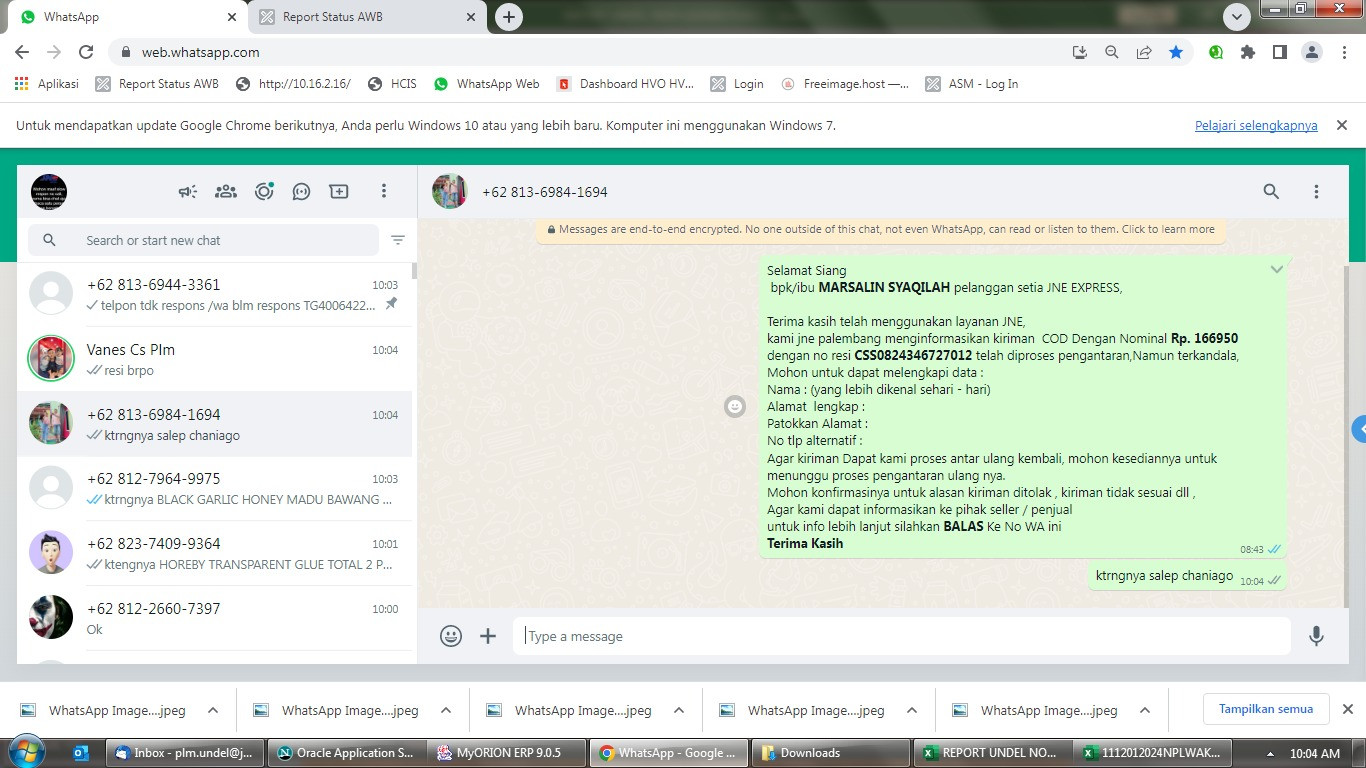
Task: Open a new browser tab with plus button
Action: pos(509,17)
